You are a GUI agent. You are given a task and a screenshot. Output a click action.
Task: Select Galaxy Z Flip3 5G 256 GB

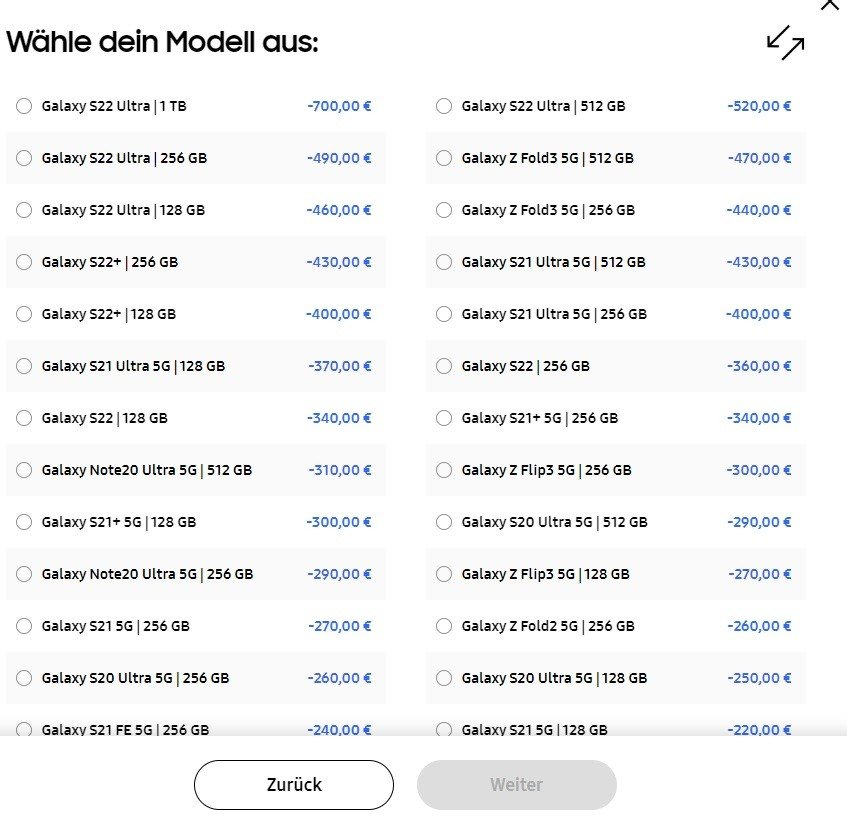(444, 470)
